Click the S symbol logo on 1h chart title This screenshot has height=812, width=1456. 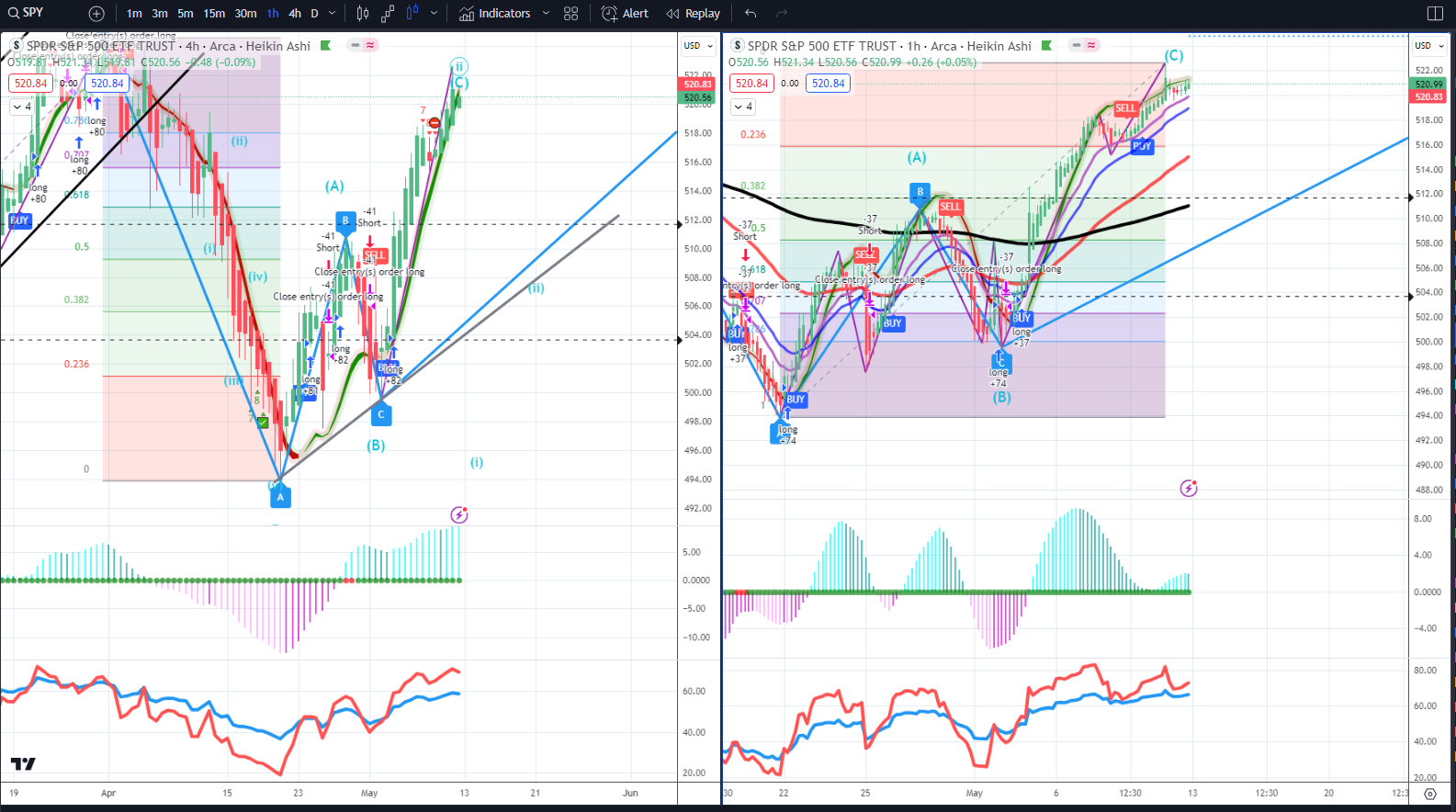click(738, 45)
